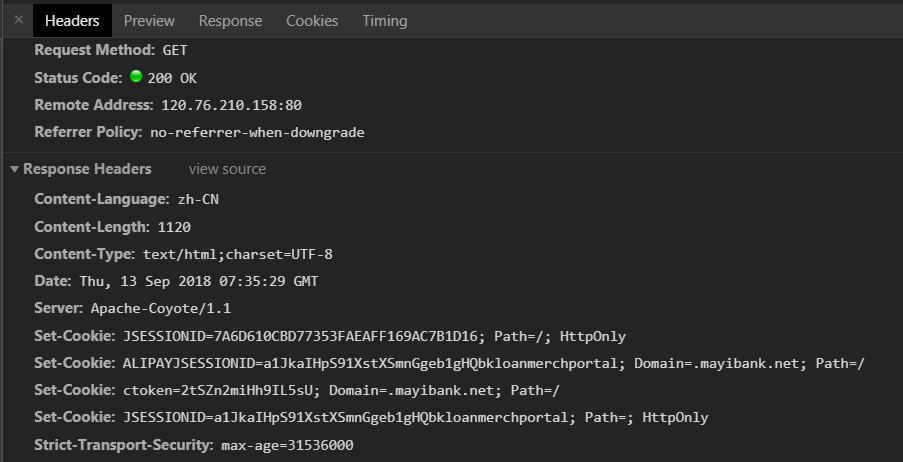Click the view source link
Viewport: 903px width, 462px height.
tap(227, 169)
